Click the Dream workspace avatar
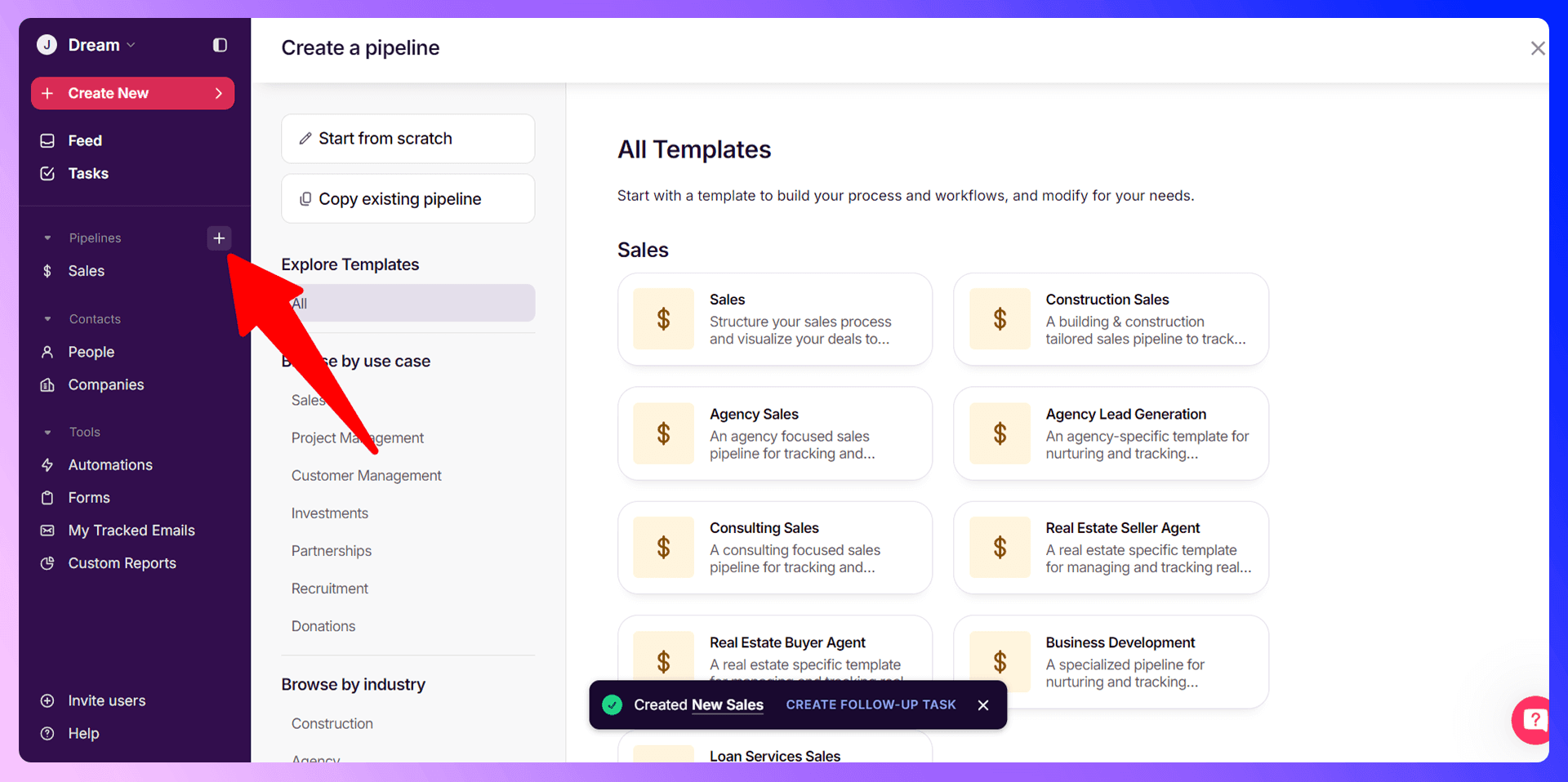The width and height of the screenshot is (1568, 782). [x=47, y=45]
